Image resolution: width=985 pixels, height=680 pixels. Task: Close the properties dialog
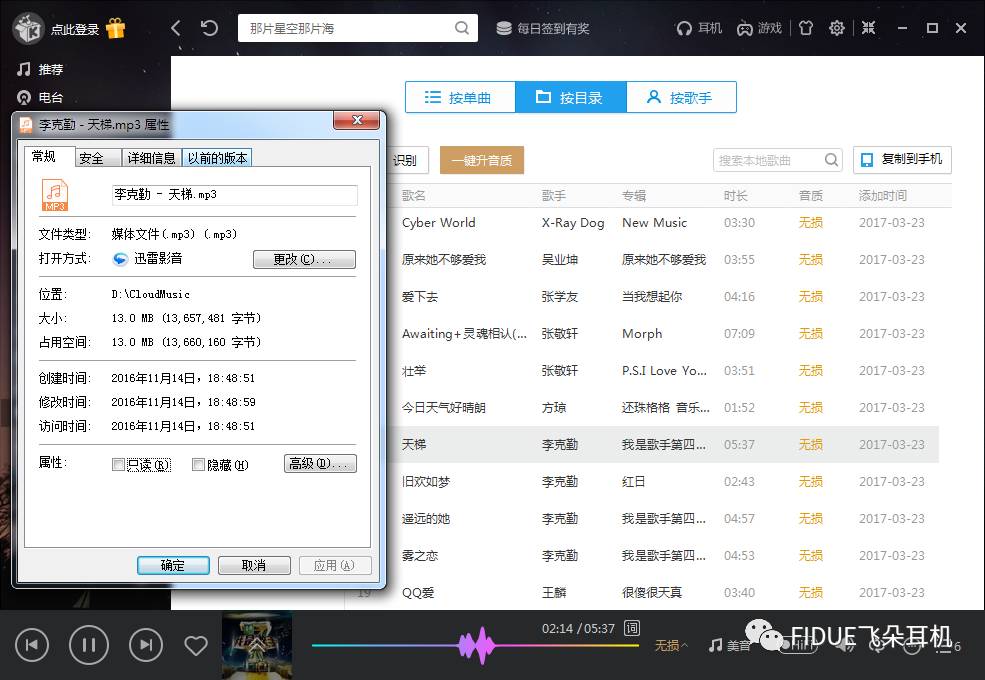point(357,120)
